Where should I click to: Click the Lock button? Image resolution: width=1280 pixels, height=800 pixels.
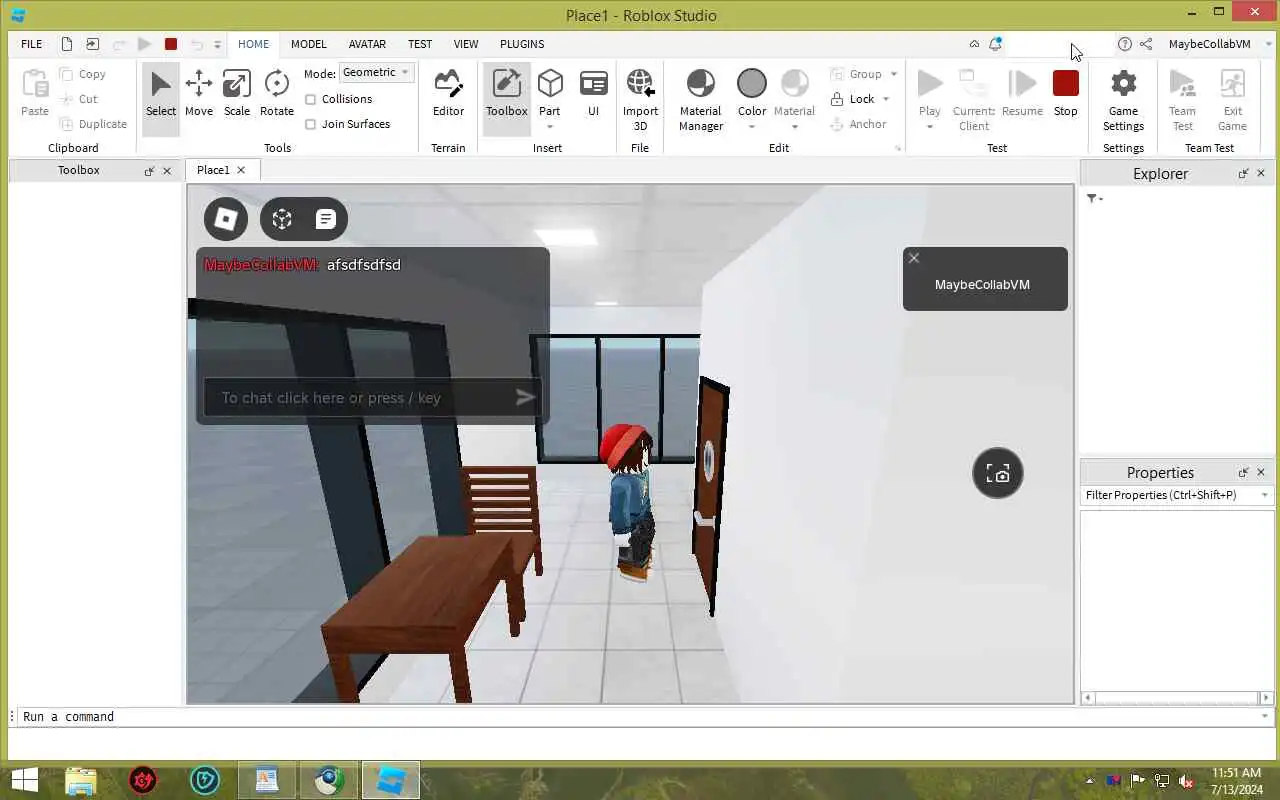(x=853, y=99)
